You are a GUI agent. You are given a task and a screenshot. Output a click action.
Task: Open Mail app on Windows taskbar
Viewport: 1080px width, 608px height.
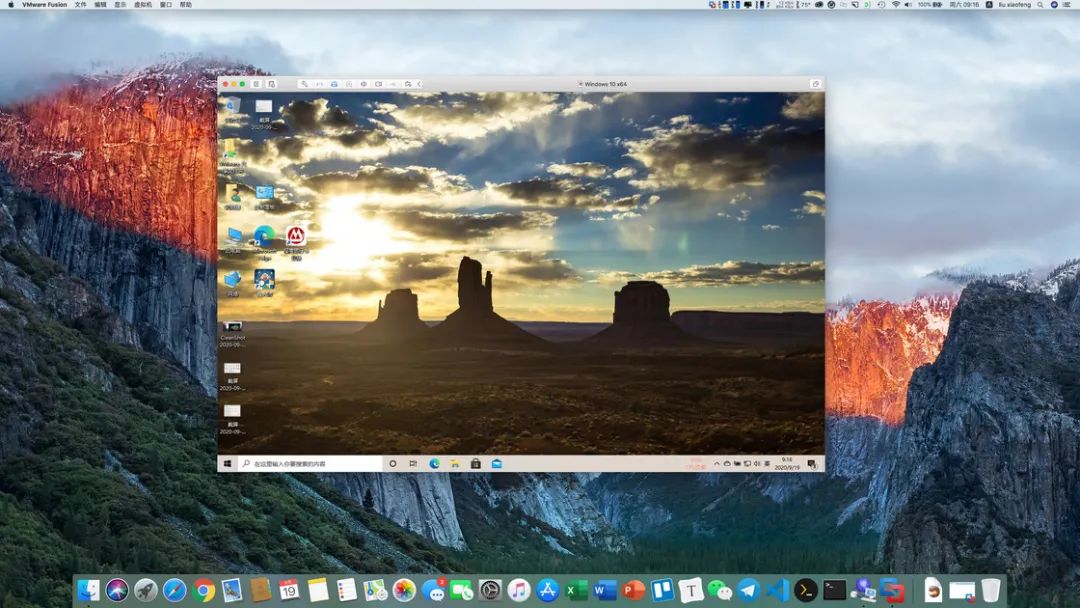coord(497,464)
